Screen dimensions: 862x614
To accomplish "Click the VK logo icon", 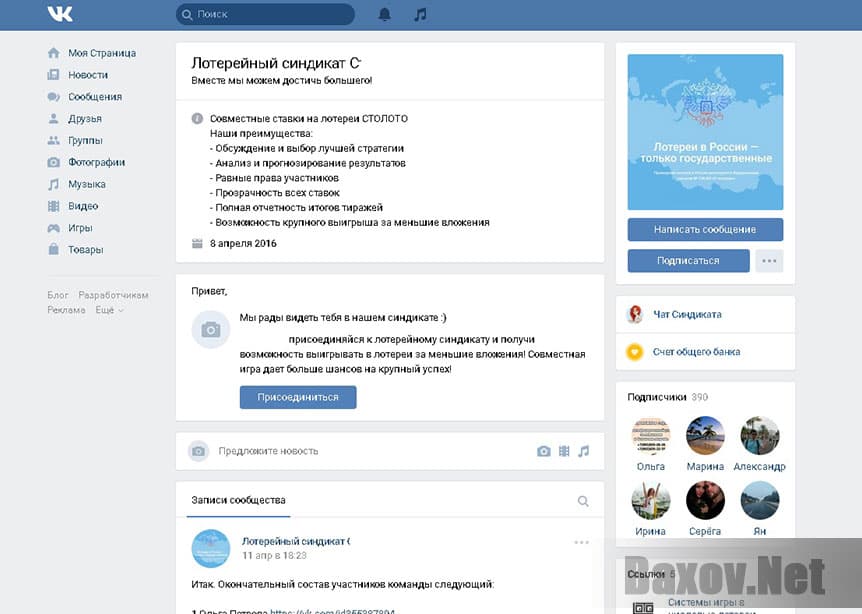I will coord(59,14).
